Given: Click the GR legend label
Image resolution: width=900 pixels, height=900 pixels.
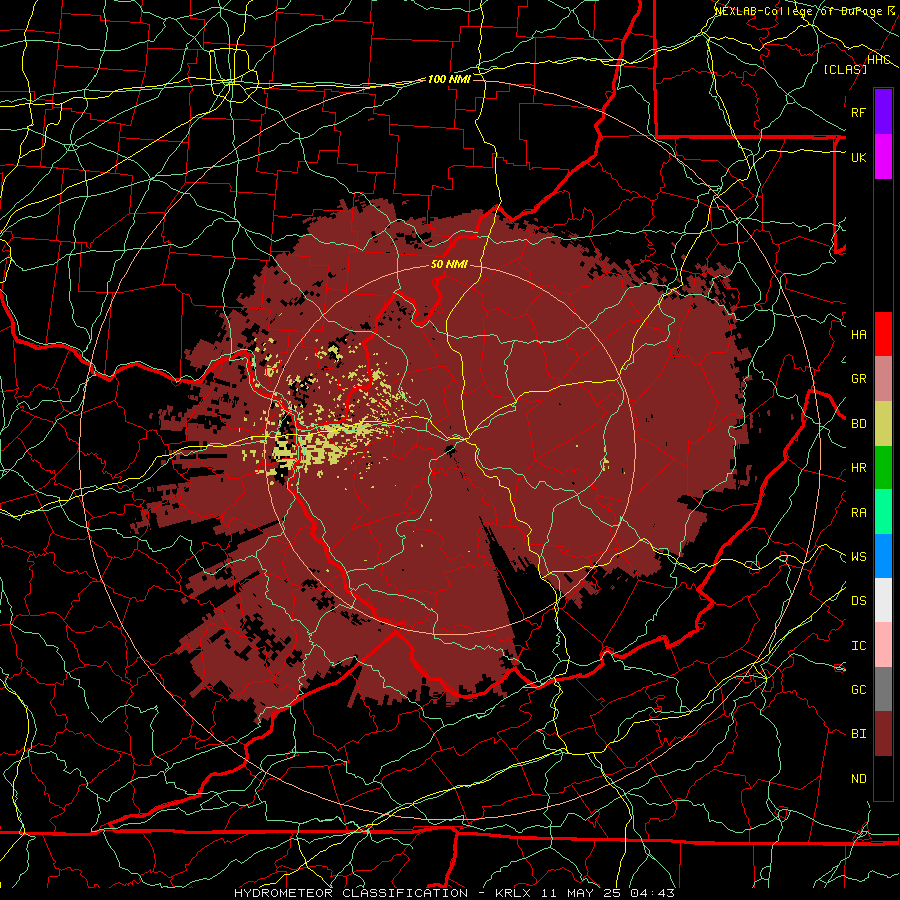Looking at the screenshot, I should point(859,379).
